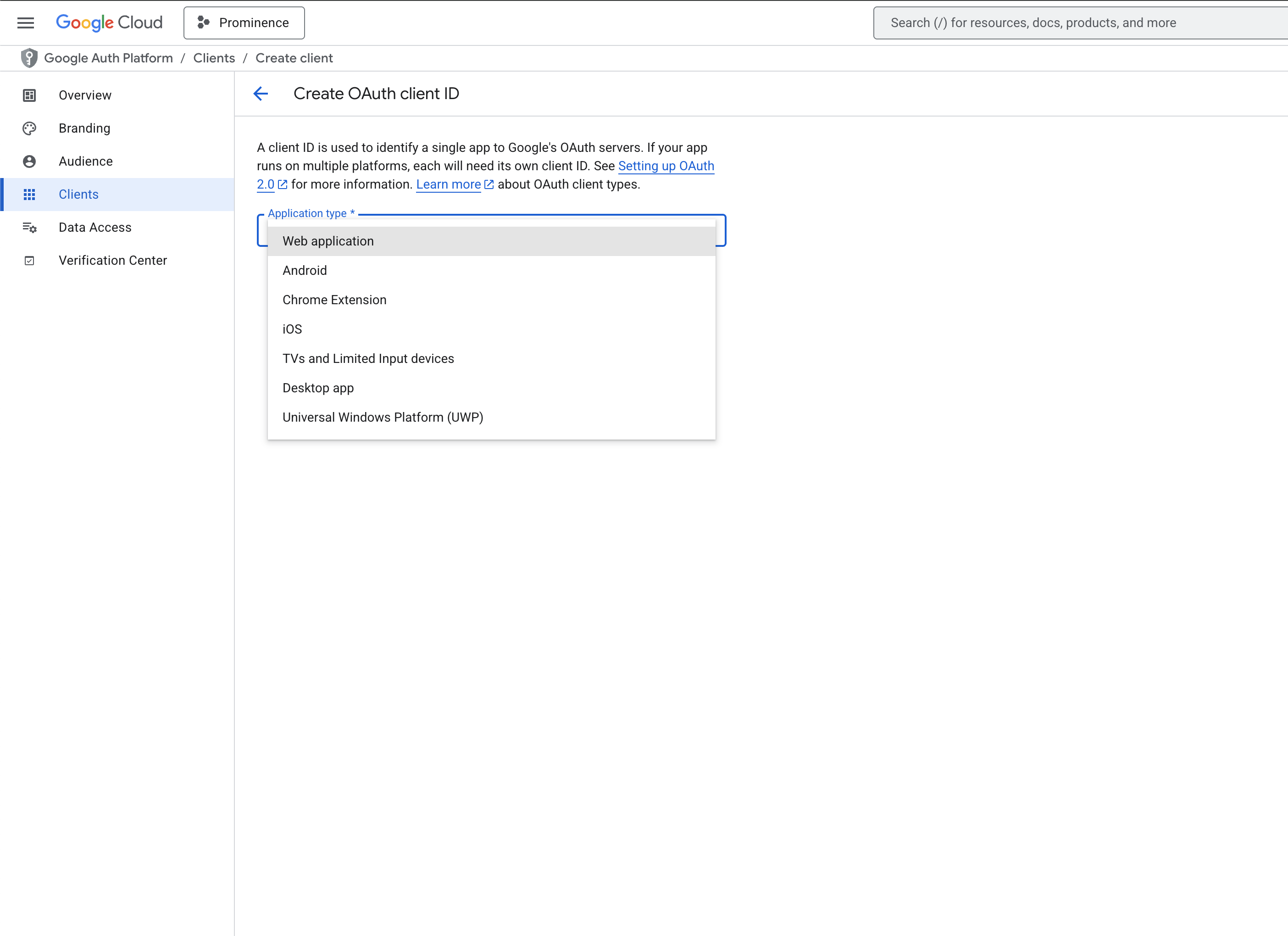Click the Google Auth Platform shield icon
Screen dimensions: 1288x936
[x=29, y=58]
